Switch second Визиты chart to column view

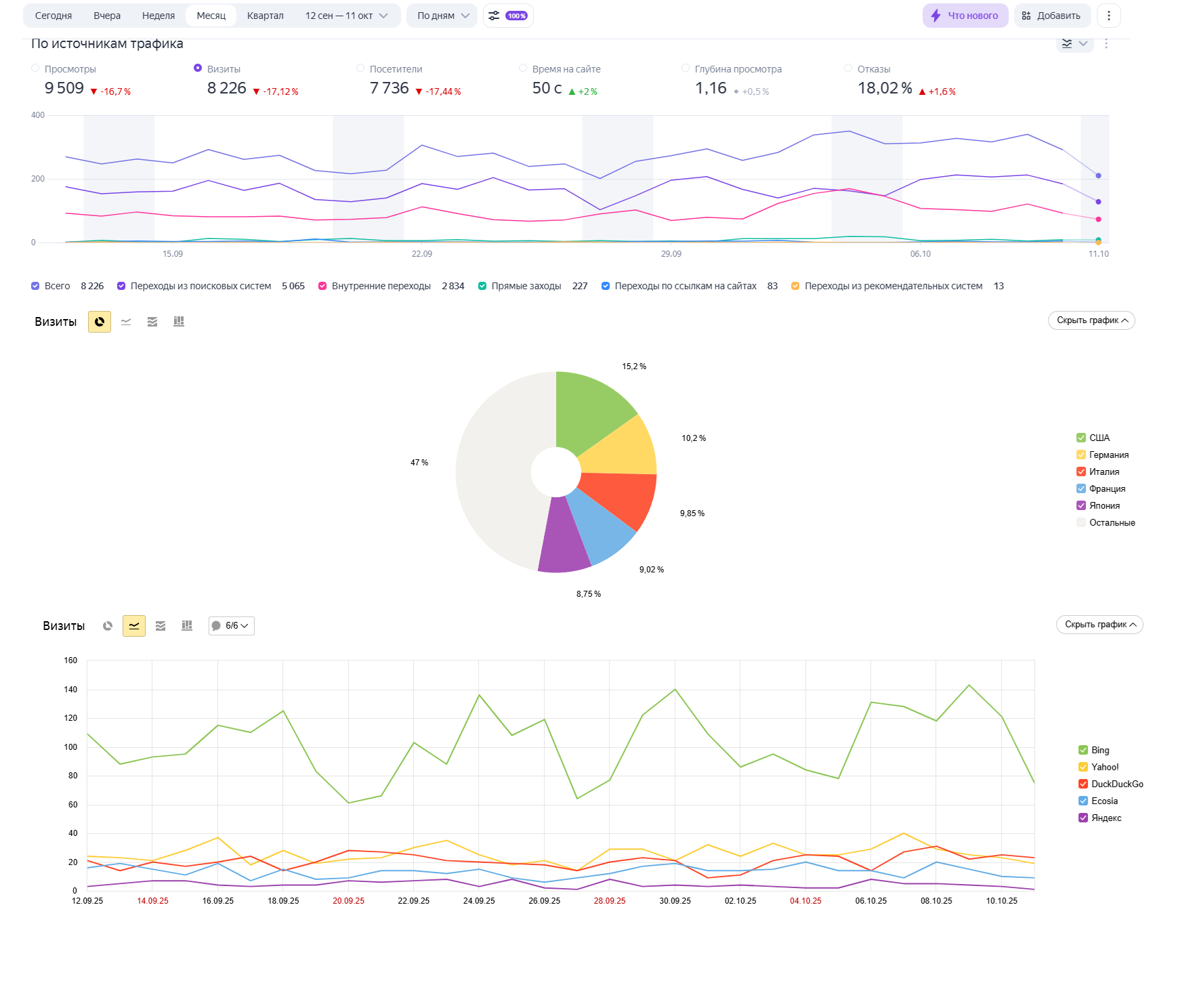187,626
